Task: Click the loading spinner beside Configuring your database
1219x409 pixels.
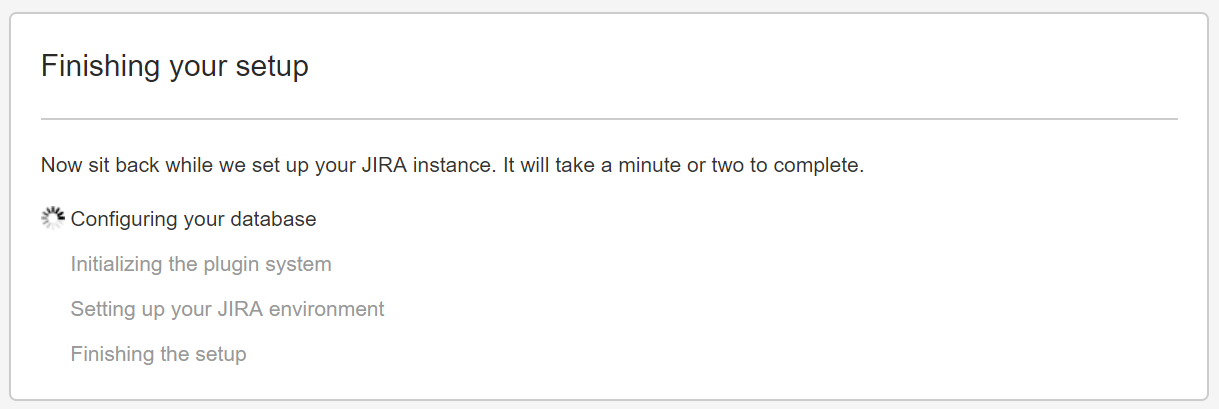Action: click(52, 219)
